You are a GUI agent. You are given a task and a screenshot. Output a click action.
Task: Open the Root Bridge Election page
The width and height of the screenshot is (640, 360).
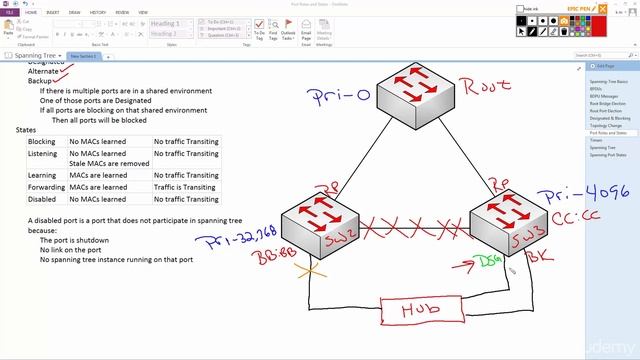(607, 104)
